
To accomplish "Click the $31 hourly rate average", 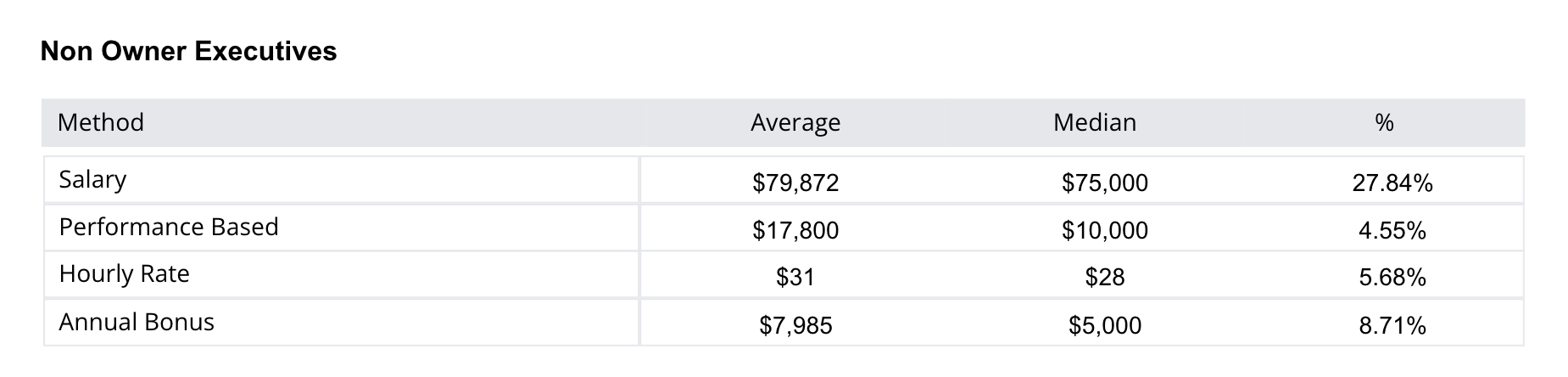I will click(795, 278).
